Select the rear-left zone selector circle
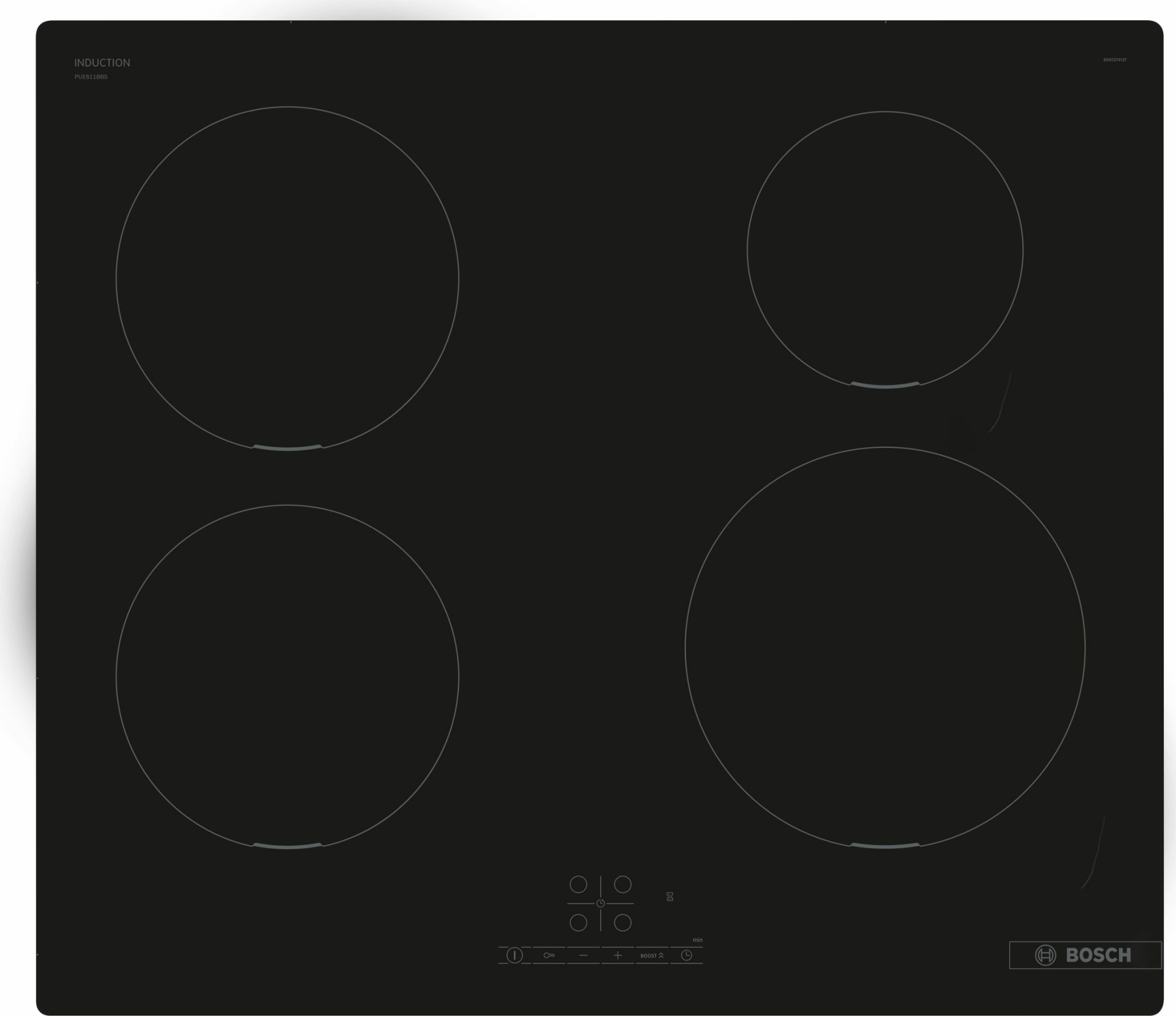The width and height of the screenshot is (1176, 1016). click(x=578, y=884)
